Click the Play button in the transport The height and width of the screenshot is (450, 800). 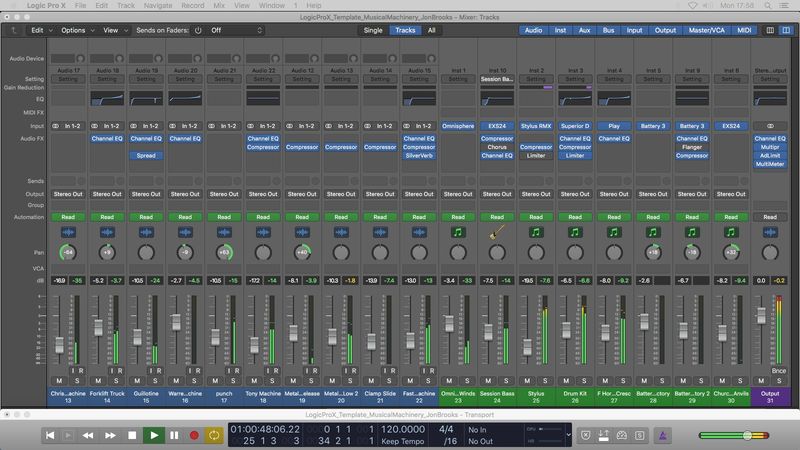(154, 435)
